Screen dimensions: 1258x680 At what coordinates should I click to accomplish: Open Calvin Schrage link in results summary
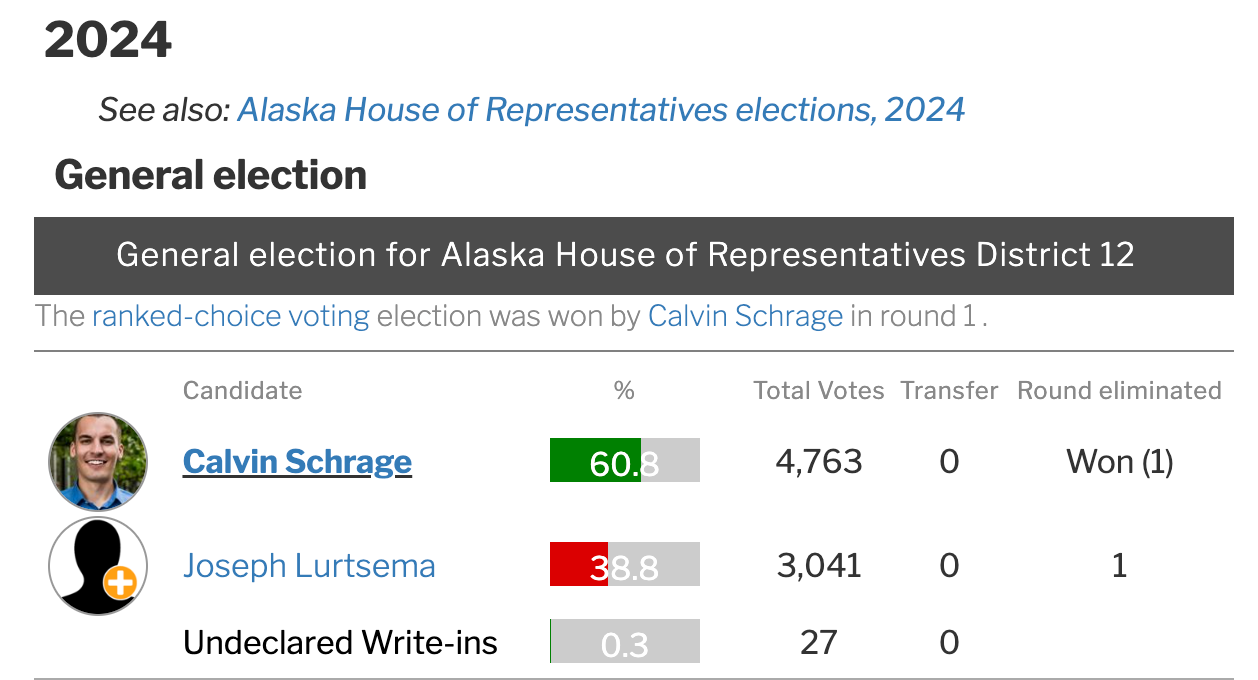[745, 317]
